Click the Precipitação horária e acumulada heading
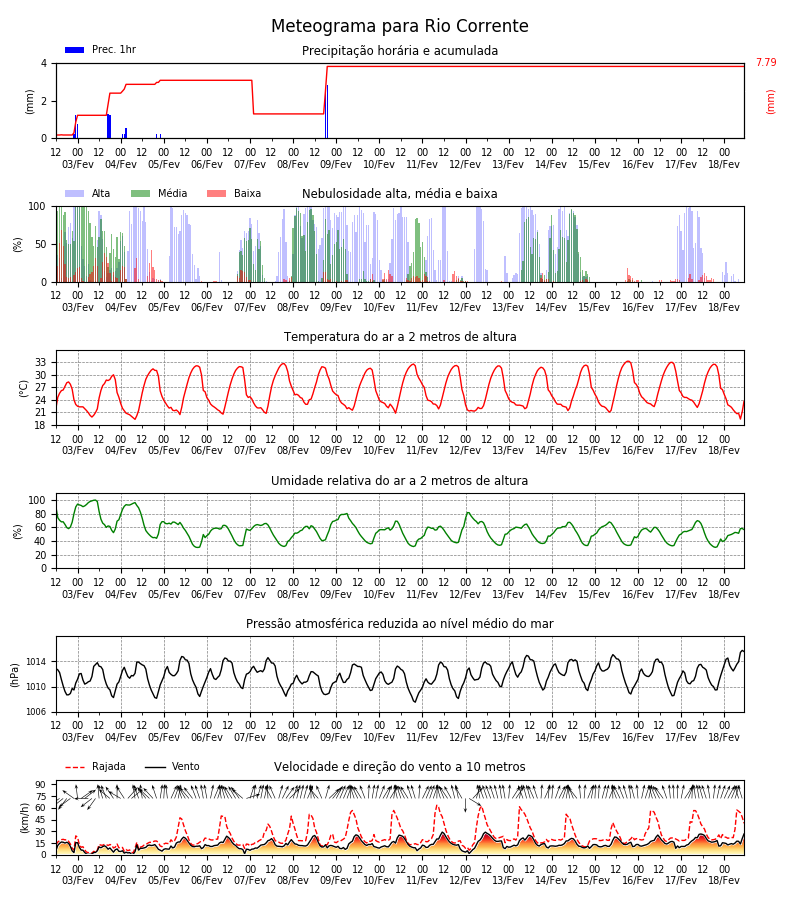The image size is (800, 900). click(x=400, y=51)
